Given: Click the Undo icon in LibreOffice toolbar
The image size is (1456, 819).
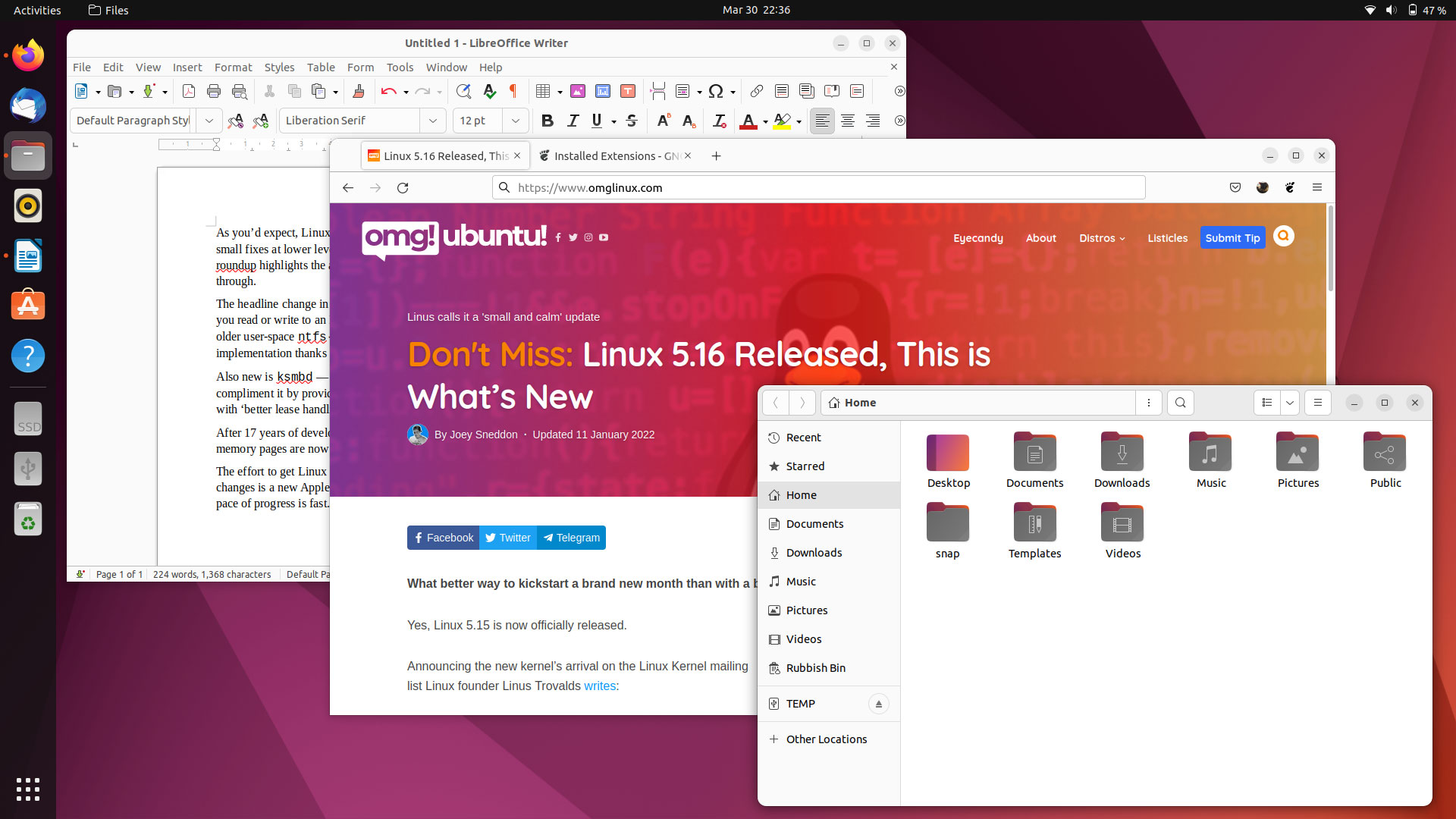Looking at the screenshot, I should 387,91.
